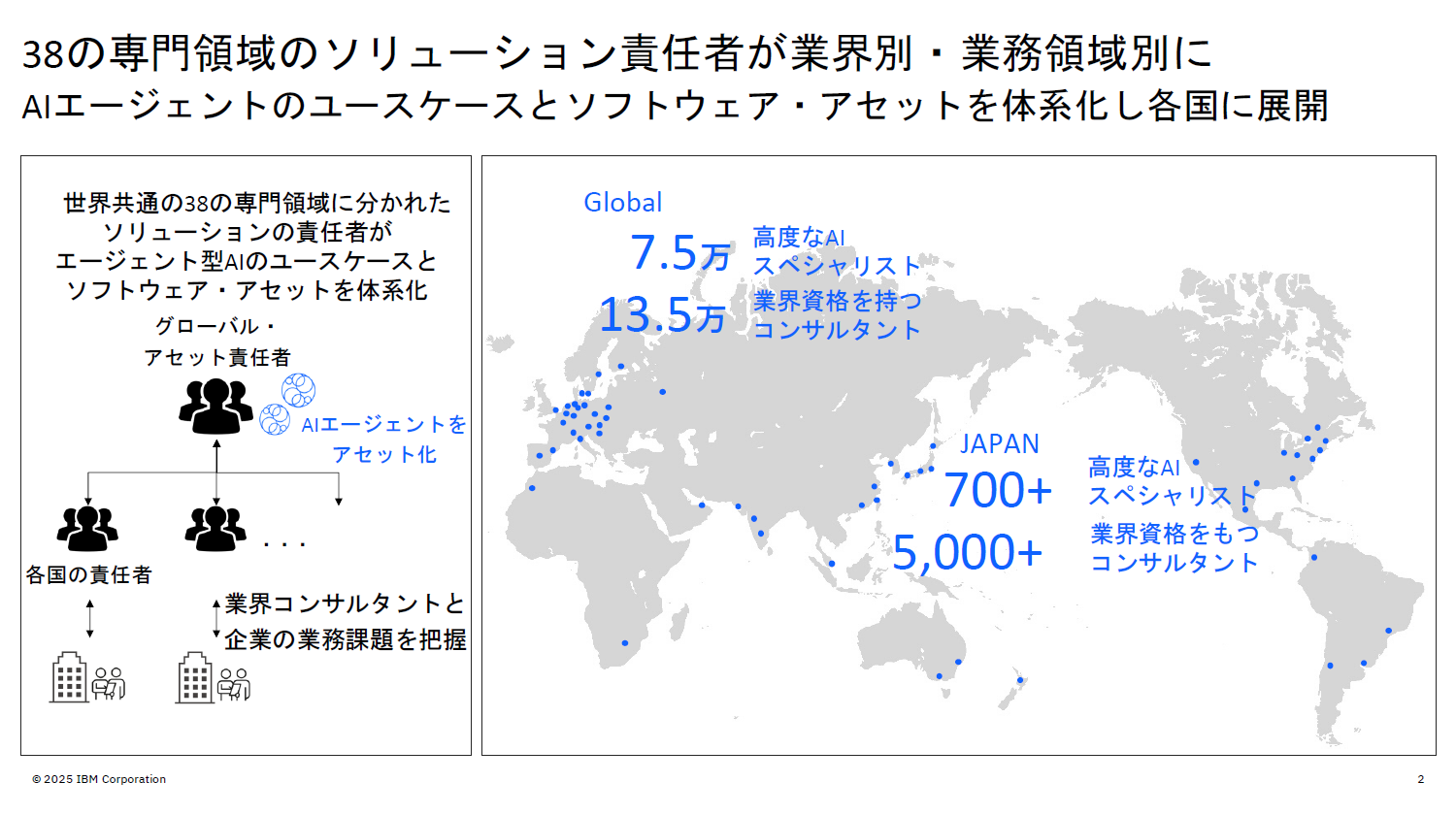Click the people icon above 各国の責任者 label
The height and width of the screenshot is (815, 1456).
(x=87, y=529)
